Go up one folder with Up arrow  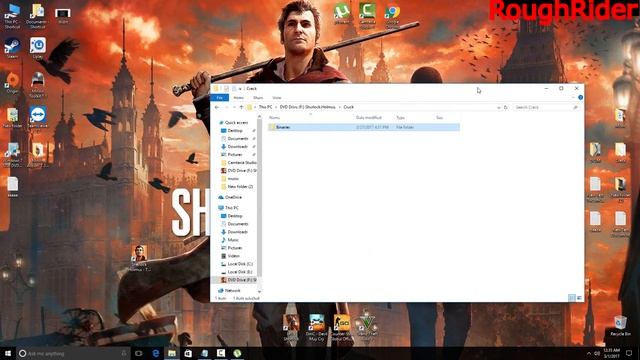click(241, 107)
